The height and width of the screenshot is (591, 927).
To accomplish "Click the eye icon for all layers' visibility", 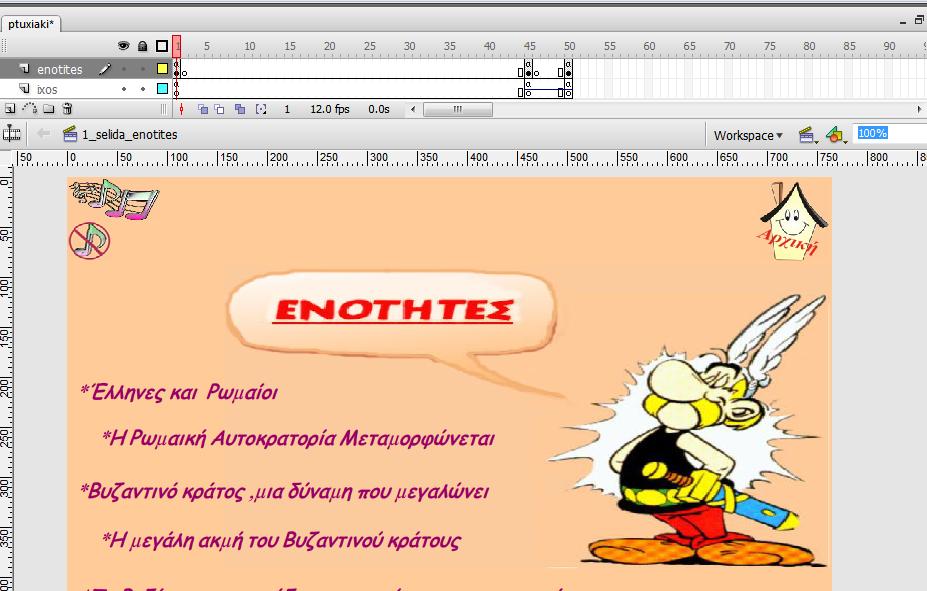I will tap(124, 46).
